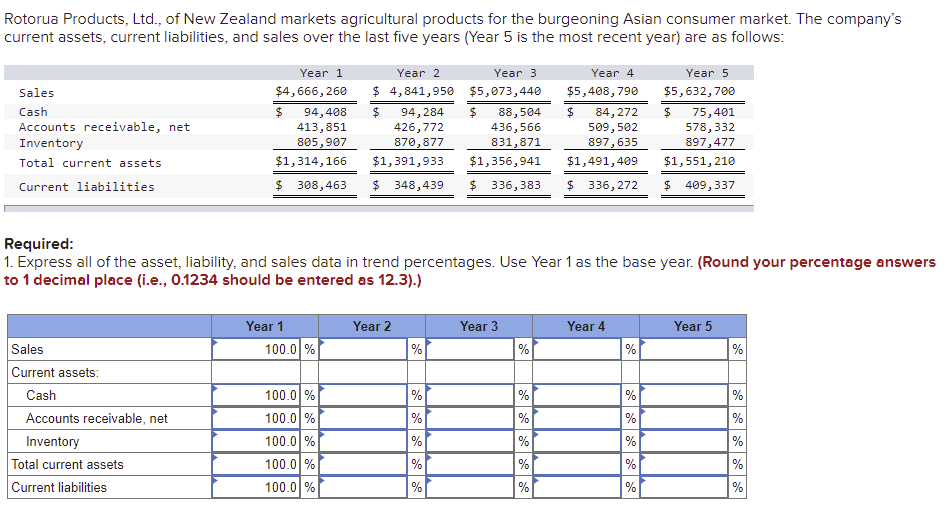Click the Year 3 sales value $5,073,440
The width and height of the screenshot is (951, 506).
pyautogui.click(x=505, y=91)
